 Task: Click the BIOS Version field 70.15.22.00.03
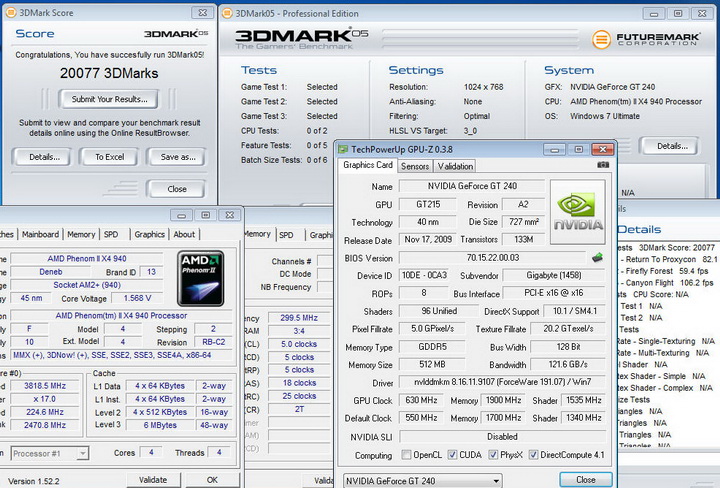point(493,258)
